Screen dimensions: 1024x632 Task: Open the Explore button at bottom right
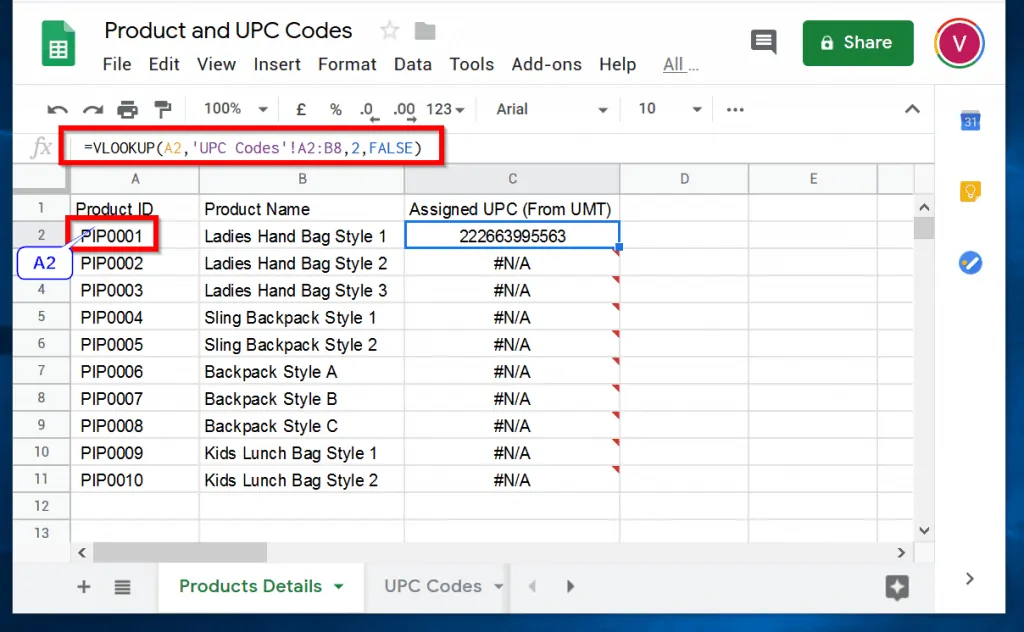click(x=897, y=588)
